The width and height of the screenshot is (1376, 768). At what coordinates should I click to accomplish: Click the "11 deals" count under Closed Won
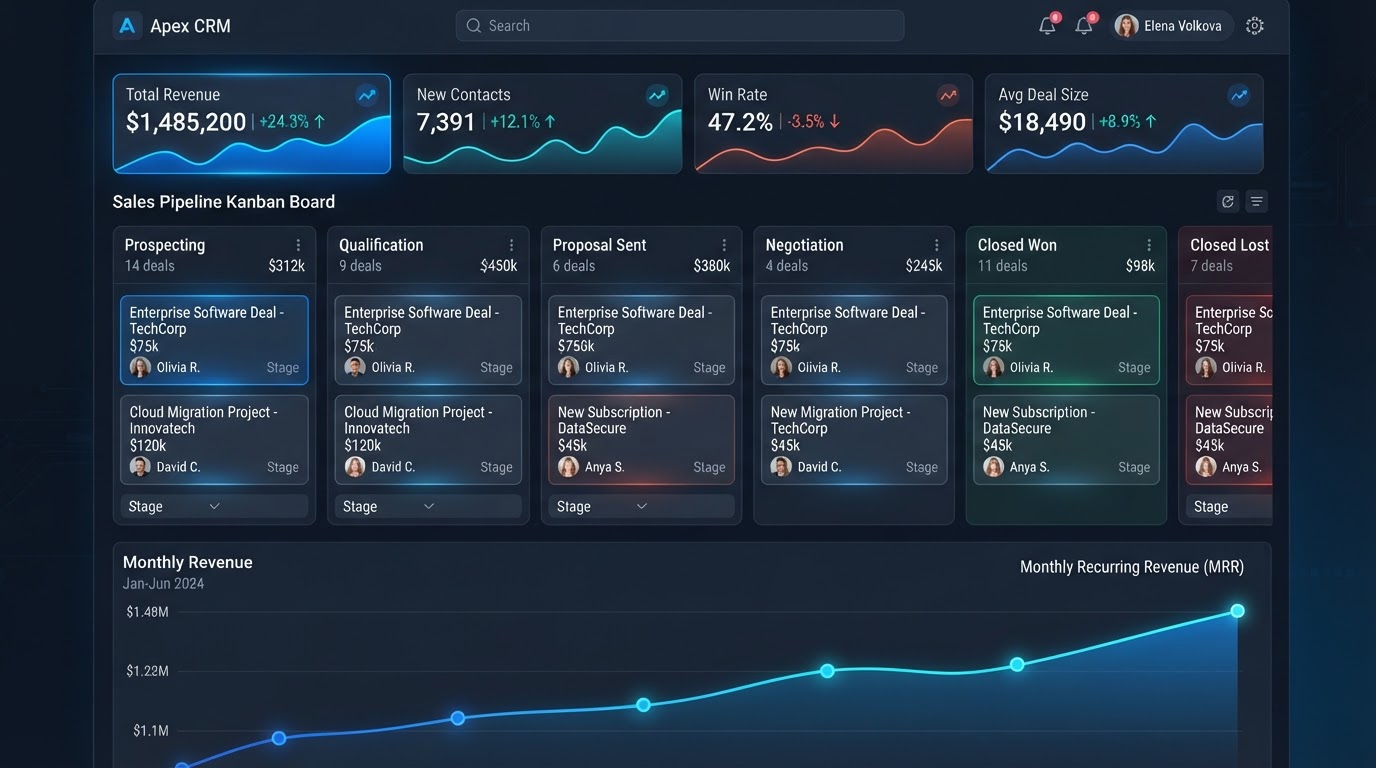(1003, 266)
